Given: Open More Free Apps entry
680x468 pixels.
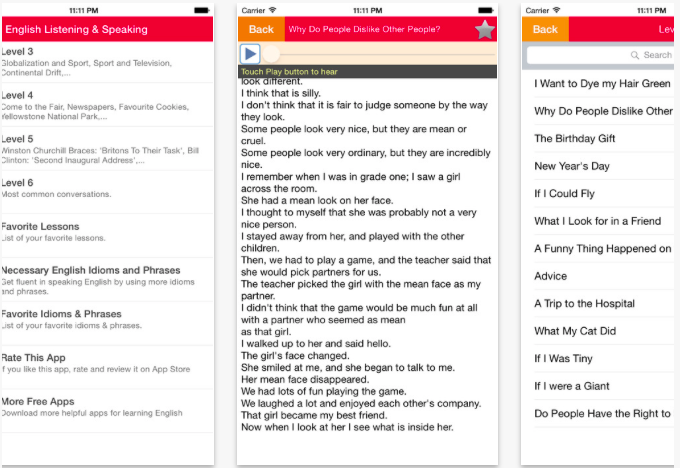Looking at the screenshot, I should [108, 411].
